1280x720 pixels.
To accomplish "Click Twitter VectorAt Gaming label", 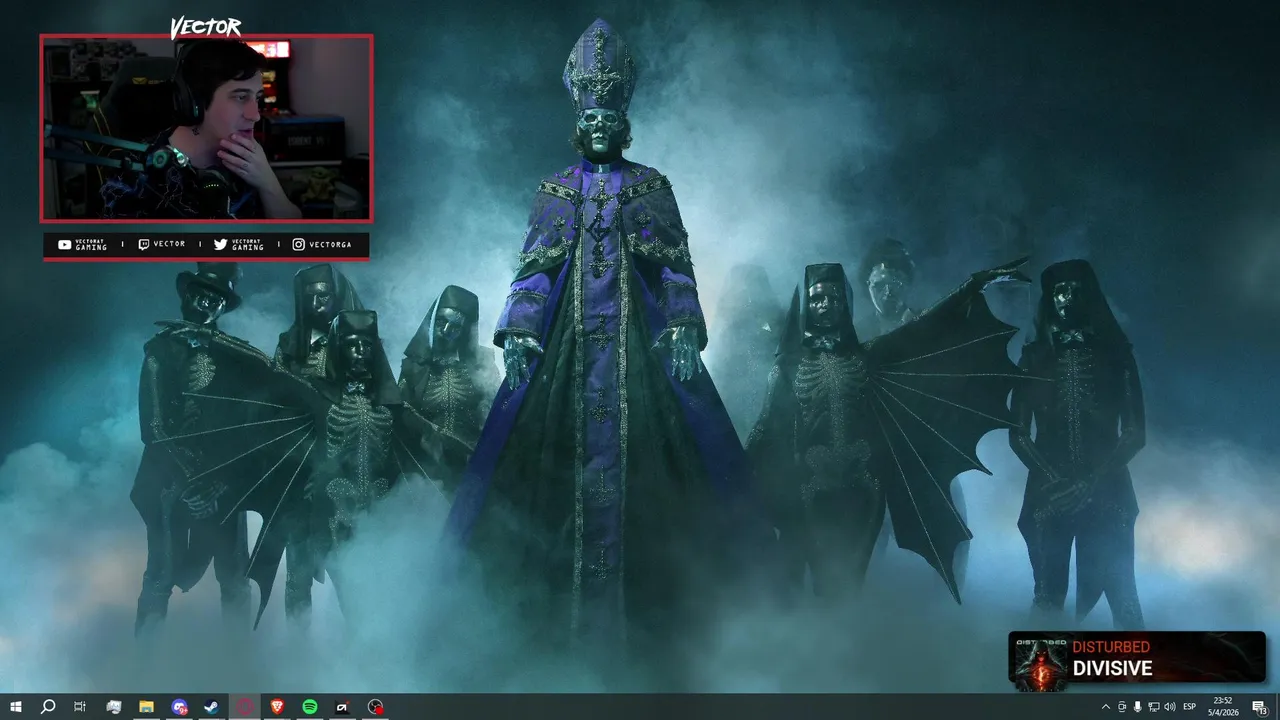I will tap(239, 245).
